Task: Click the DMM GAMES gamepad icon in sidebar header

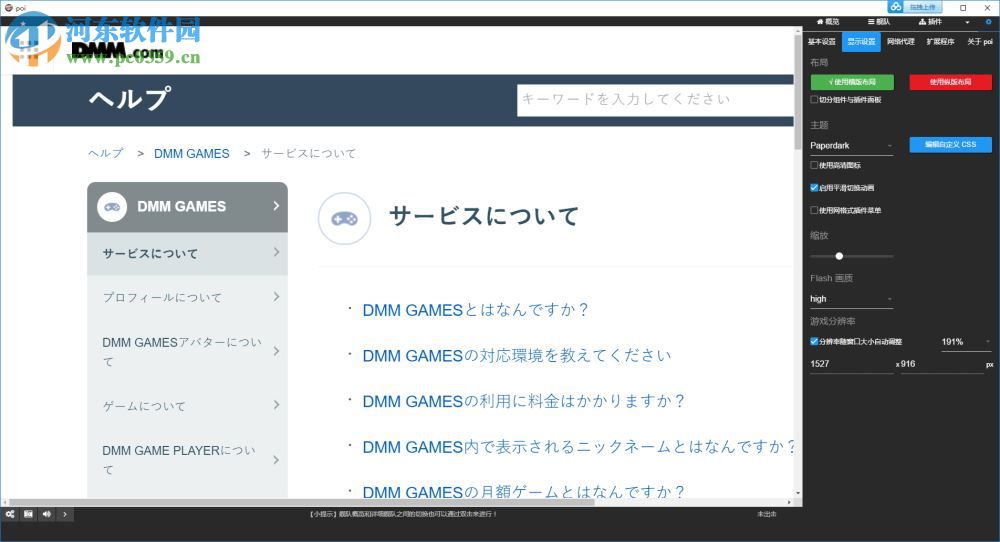Action: [x=112, y=207]
